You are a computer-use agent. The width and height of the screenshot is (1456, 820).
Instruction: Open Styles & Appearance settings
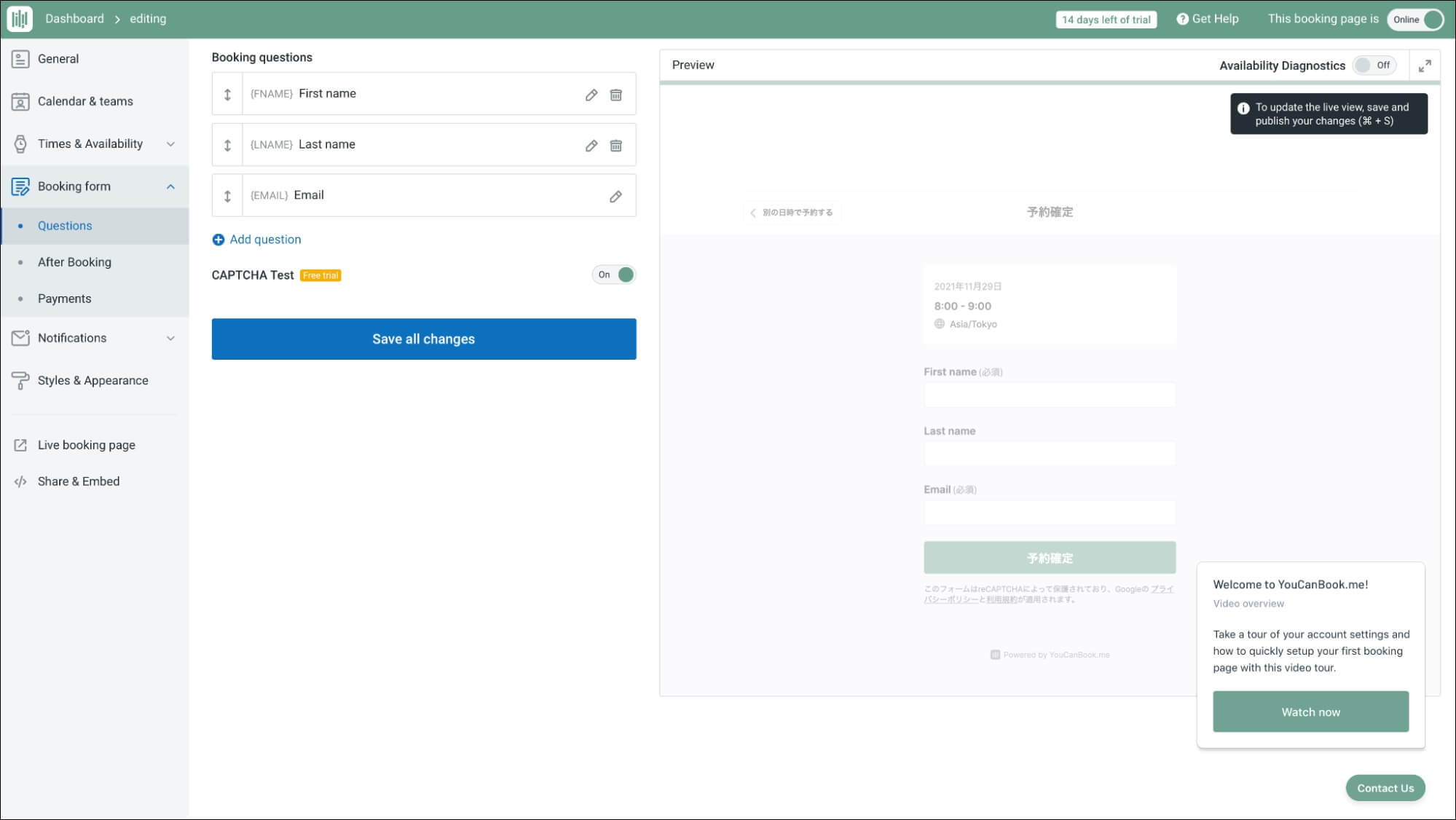pyautogui.click(x=93, y=380)
